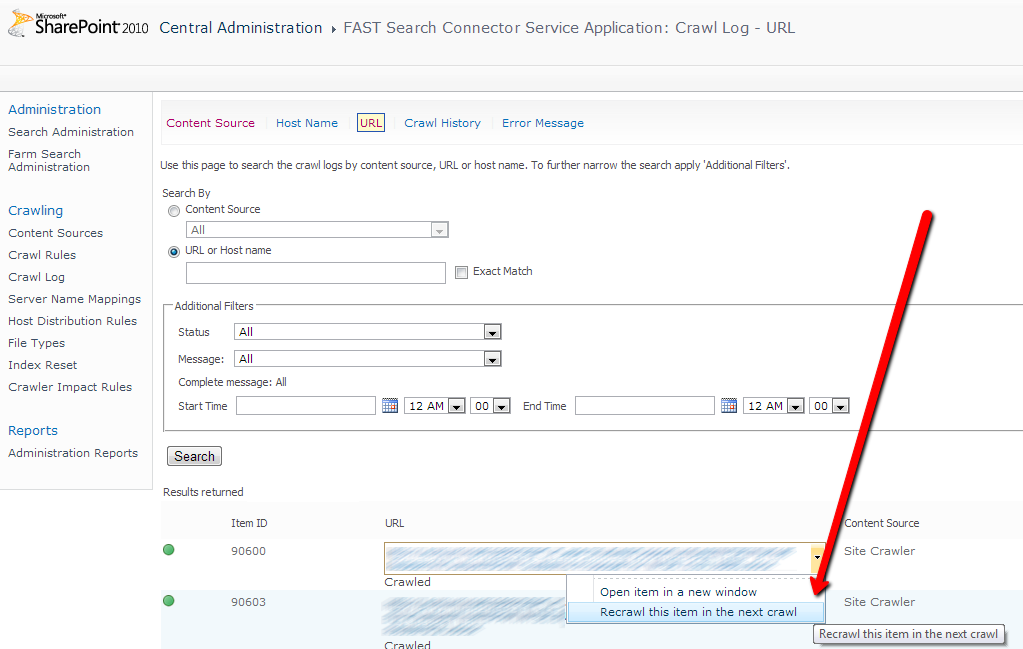
Task: Choose Recrawl this item in the next crawl
Action: click(x=698, y=612)
